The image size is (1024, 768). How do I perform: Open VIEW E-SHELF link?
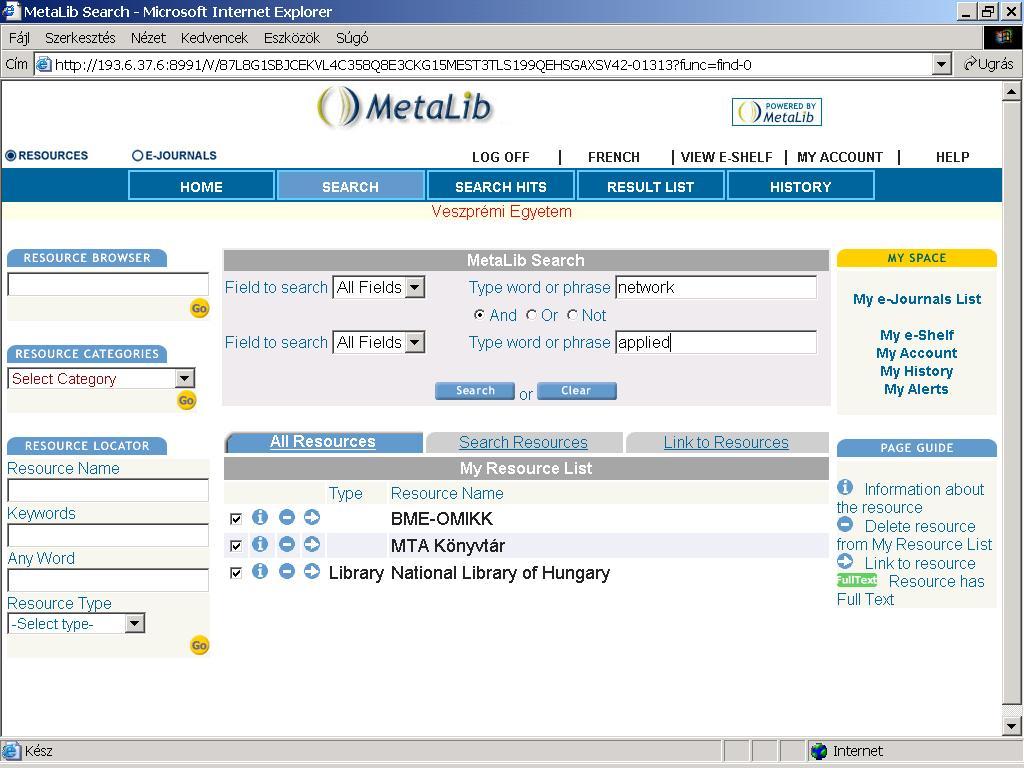(726, 157)
